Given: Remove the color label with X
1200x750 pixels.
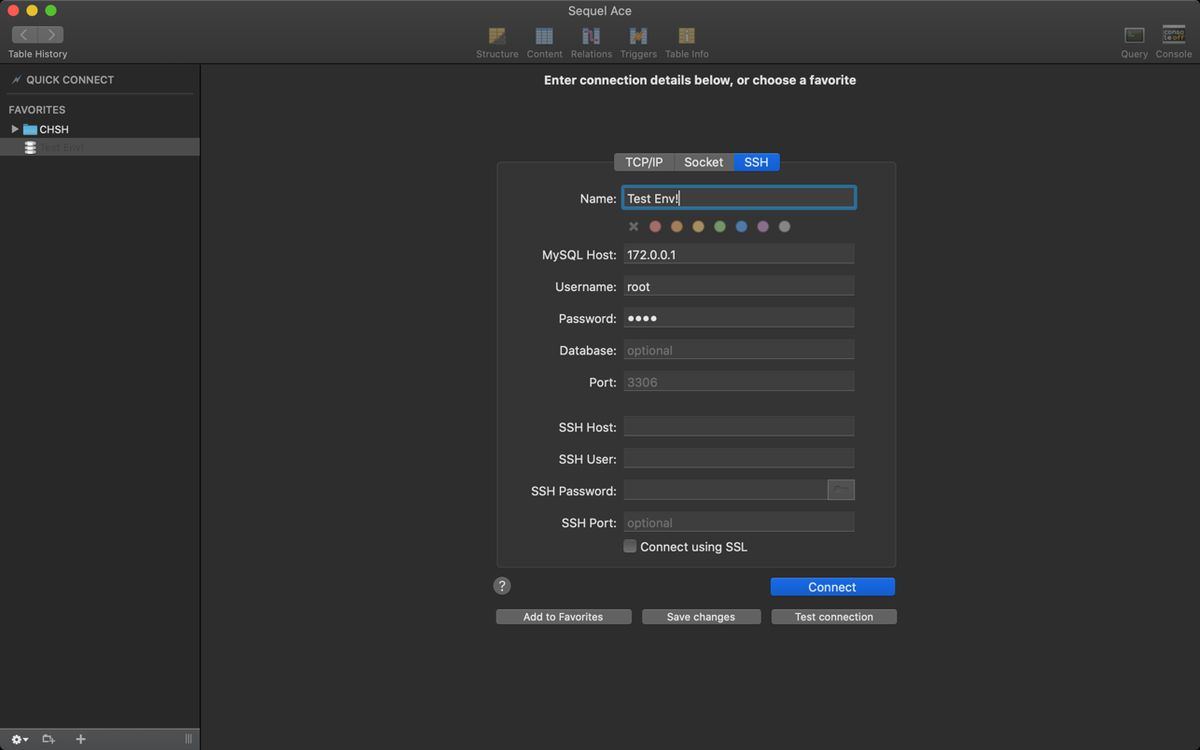Looking at the screenshot, I should 633,227.
